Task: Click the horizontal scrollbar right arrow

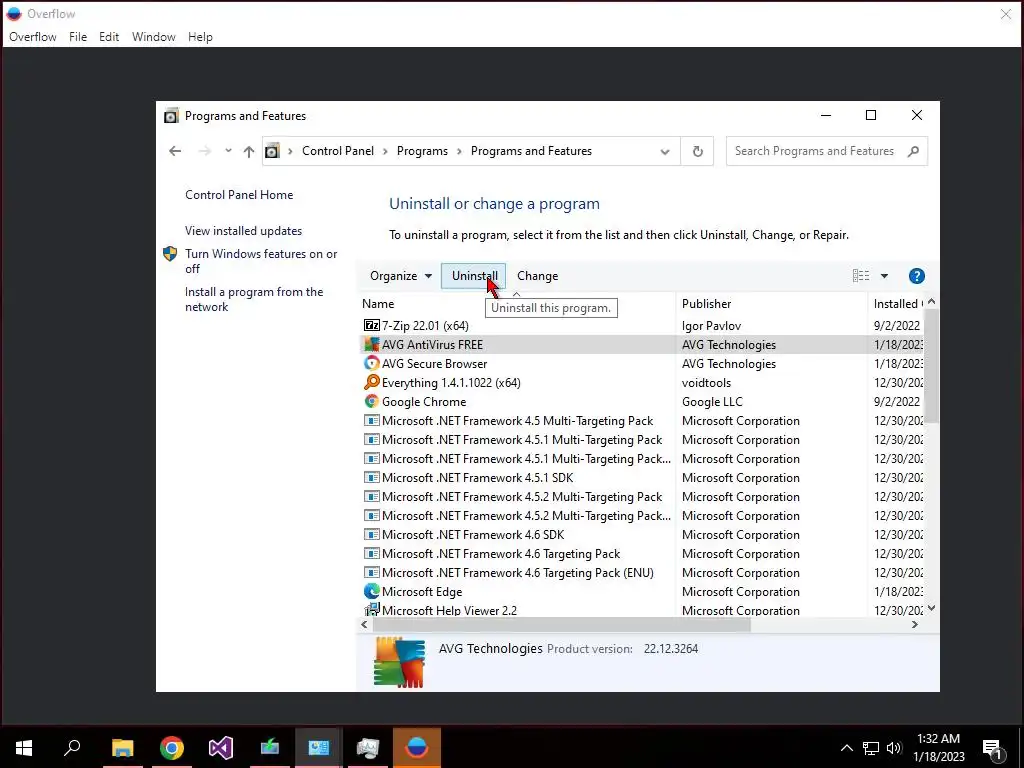Action: [x=914, y=624]
